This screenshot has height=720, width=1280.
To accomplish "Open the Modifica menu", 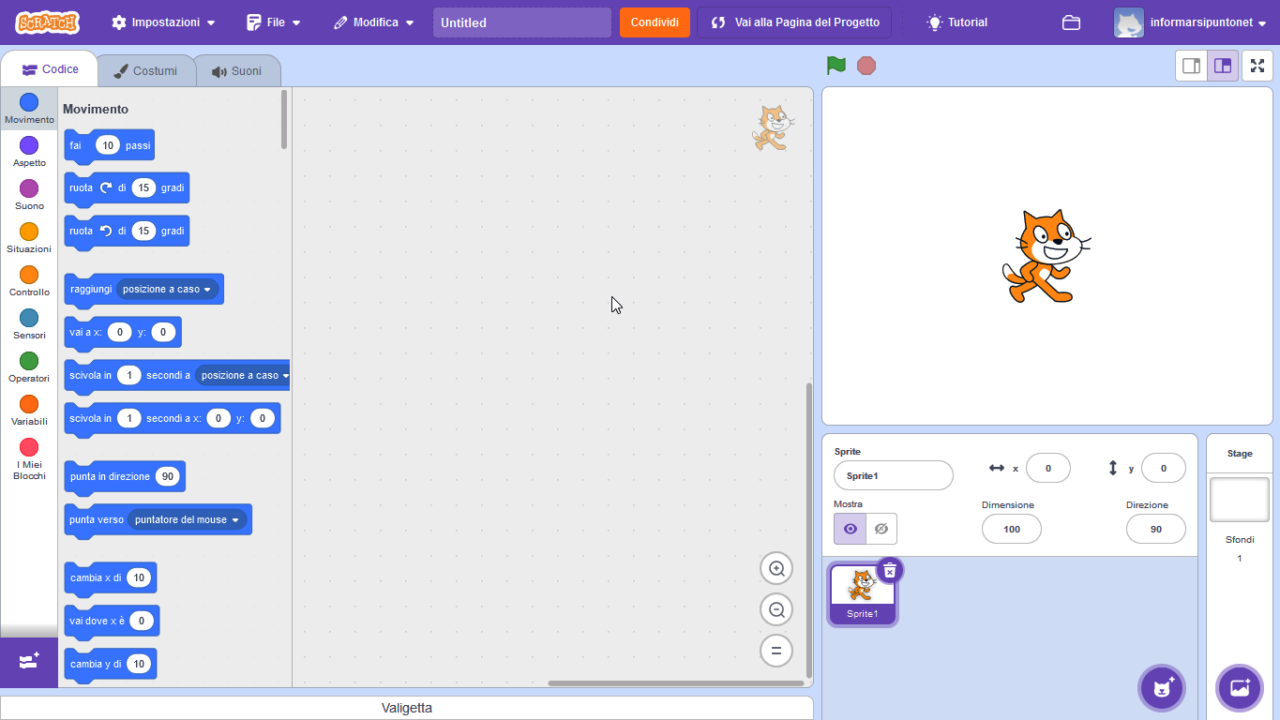I will click(x=373, y=22).
